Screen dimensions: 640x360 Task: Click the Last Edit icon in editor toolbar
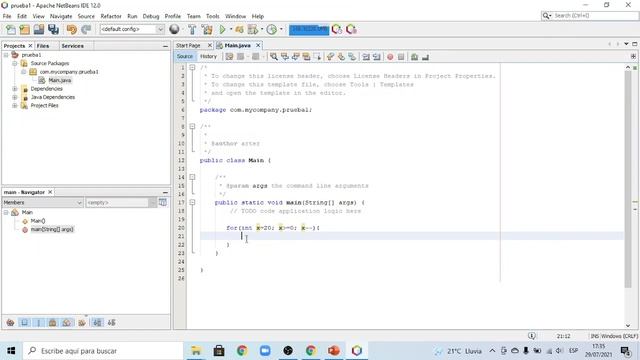(229, 57)
